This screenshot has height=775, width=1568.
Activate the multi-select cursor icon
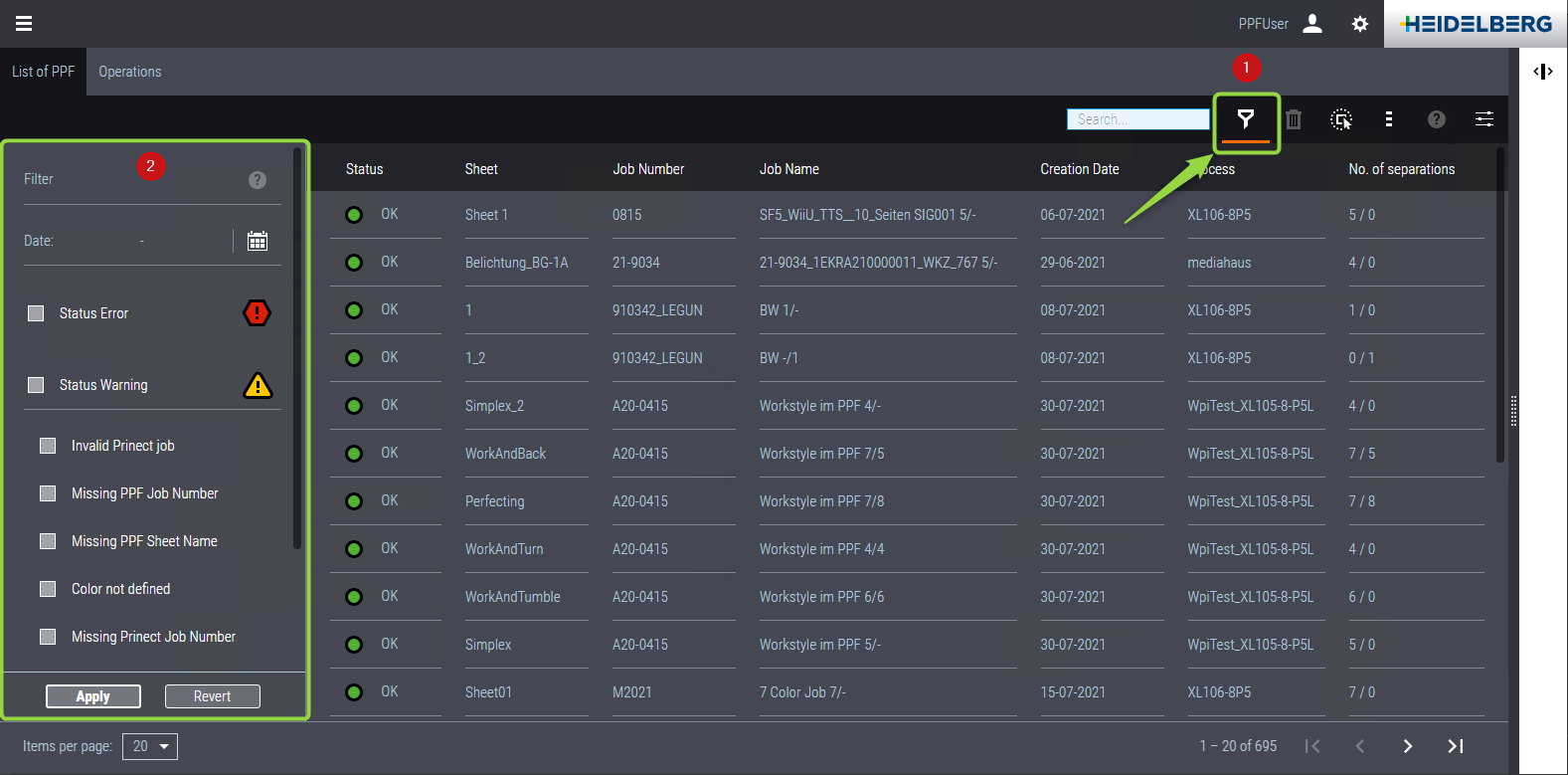point(1341,119)
